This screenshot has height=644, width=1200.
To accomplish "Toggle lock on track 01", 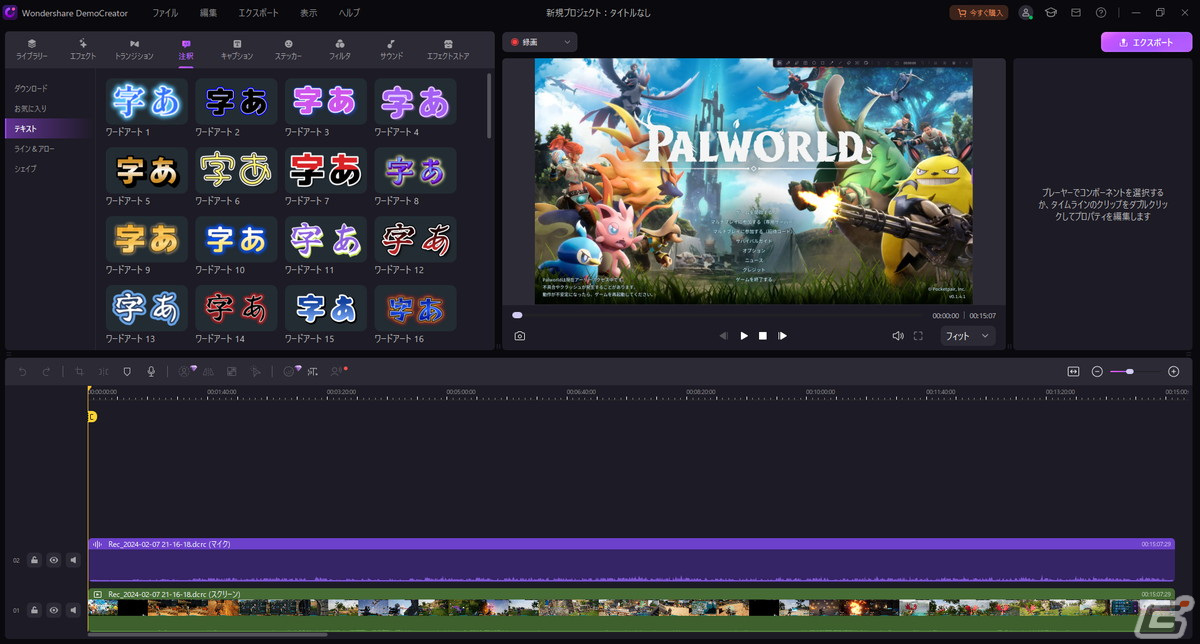I will coord(34,609).
